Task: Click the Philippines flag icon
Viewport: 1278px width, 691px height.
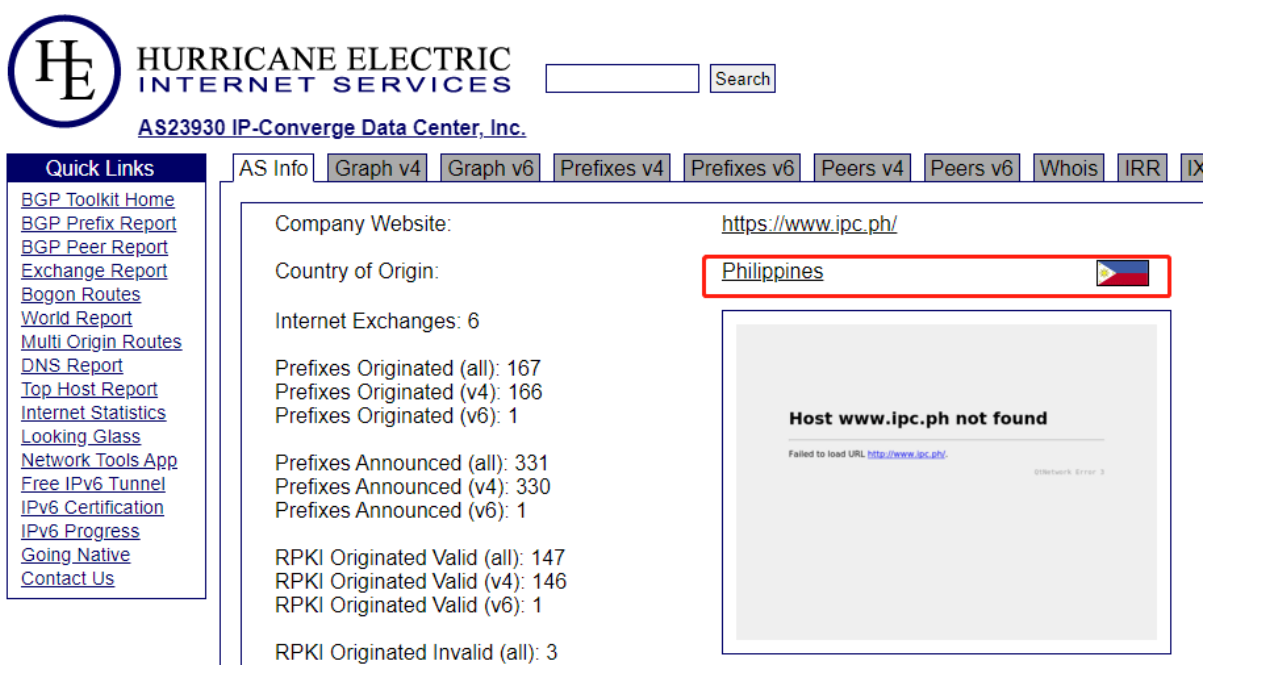Action: pos(1122,273)
